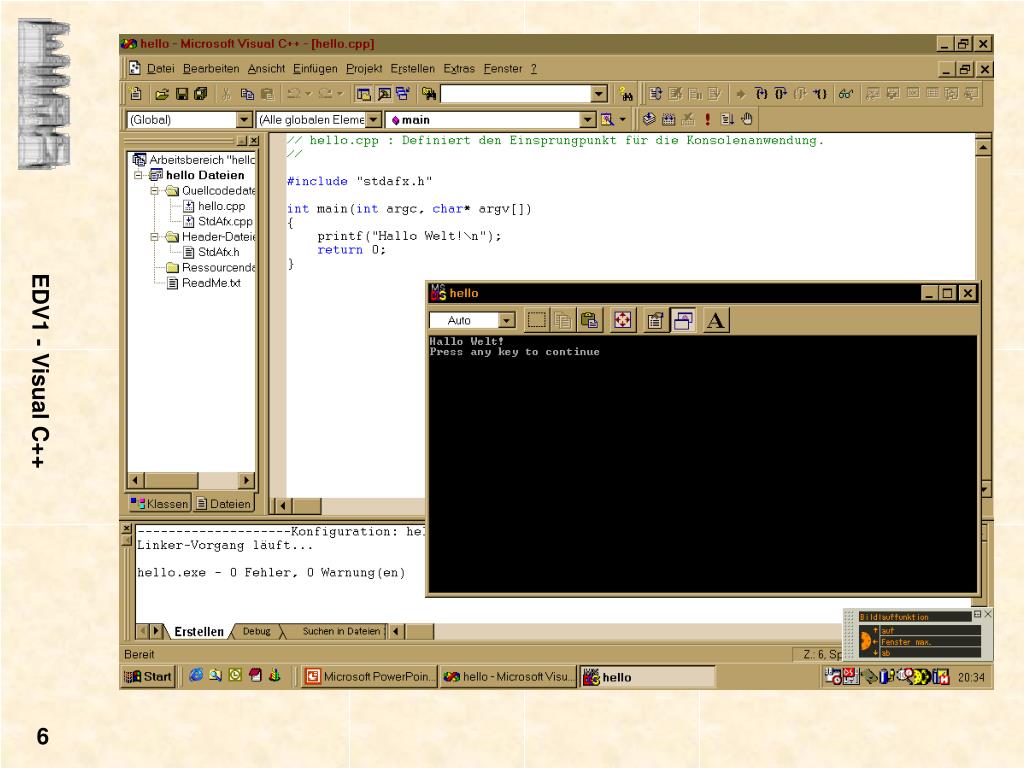Select StdAfx.cpp in the file tree
Image resolution: width=1024 pixels, height=768 pixels.
225,221
